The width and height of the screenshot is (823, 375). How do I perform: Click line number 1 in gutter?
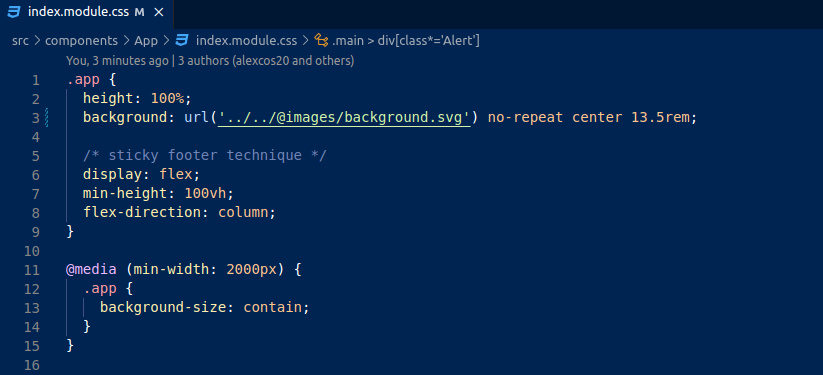[35, 80]
